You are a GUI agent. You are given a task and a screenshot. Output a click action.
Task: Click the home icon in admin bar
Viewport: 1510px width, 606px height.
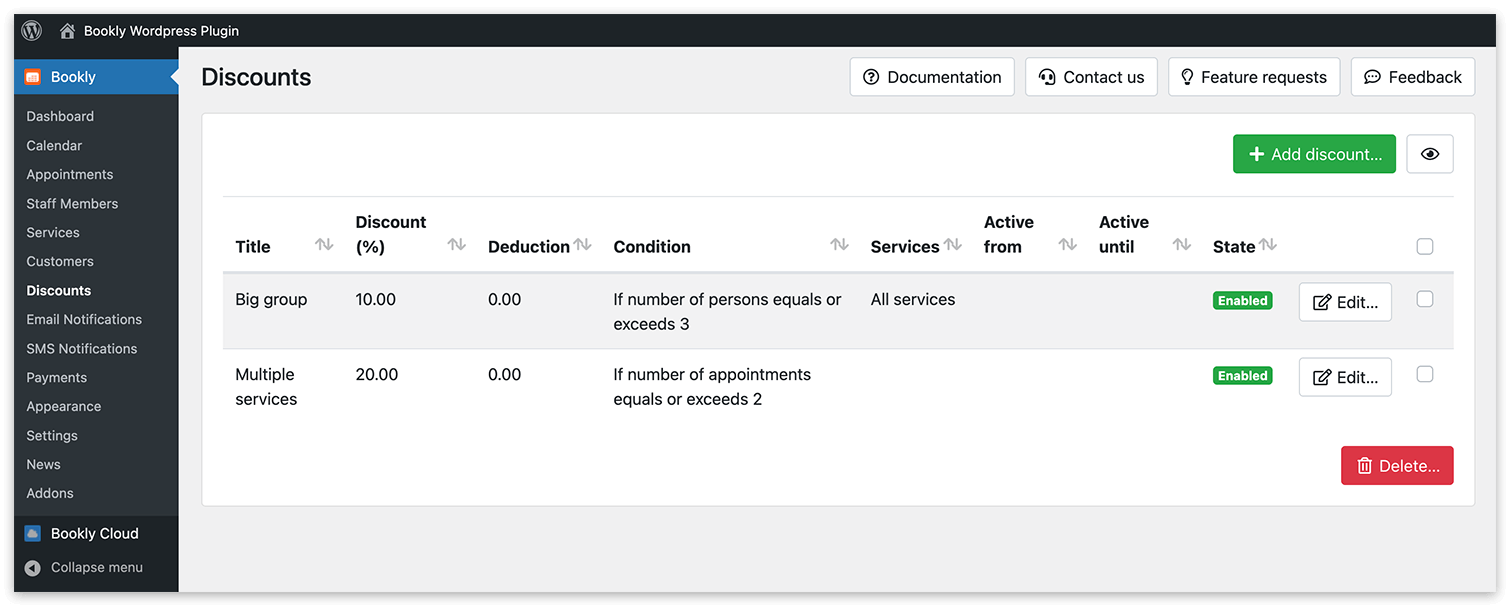click(x=67, y=31)
